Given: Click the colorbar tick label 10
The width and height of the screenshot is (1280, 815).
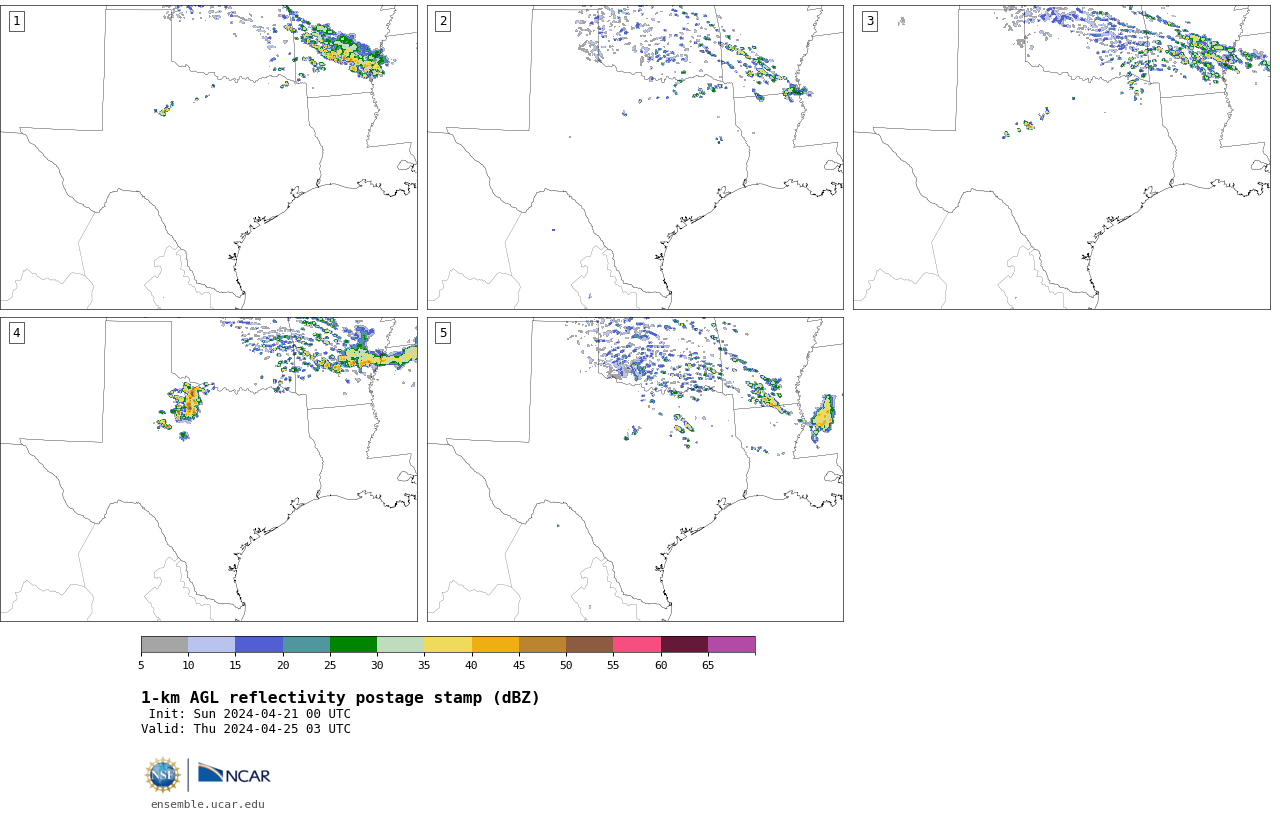Looking at the screenshot, I should (x=188, y=665).
